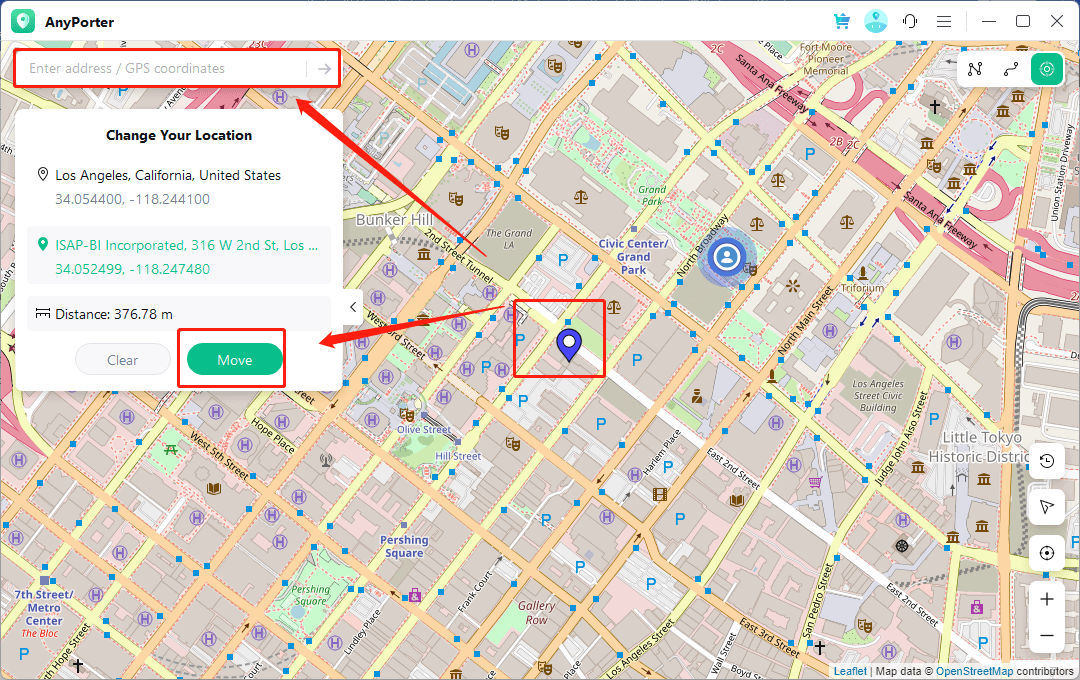Click the Los Angeles Street Civic Building label
Screen dimensions: 1080x680
(878, 395)
